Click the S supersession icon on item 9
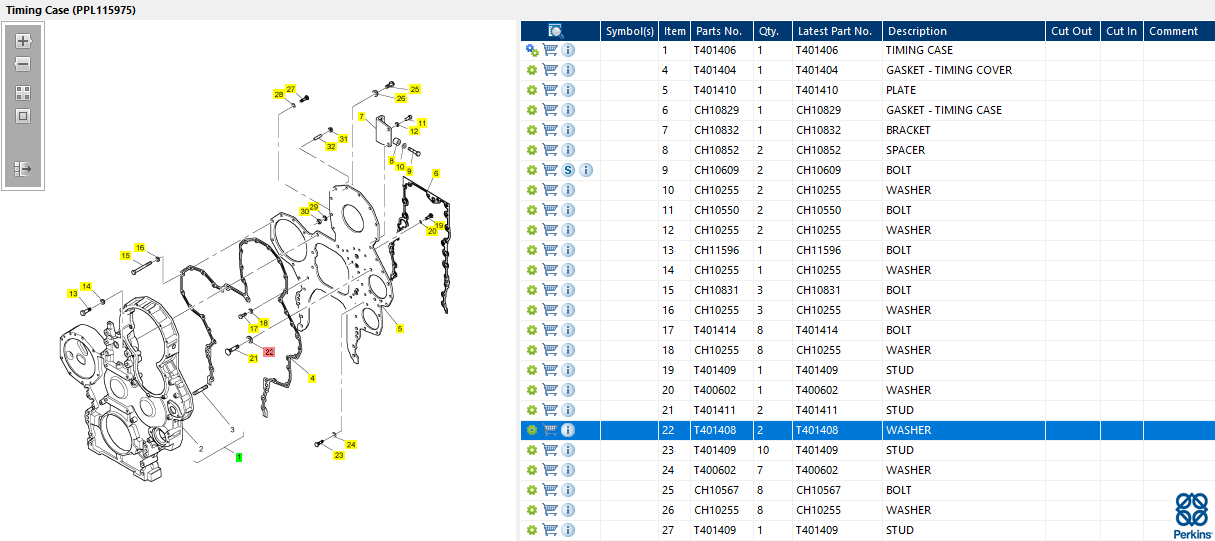The image size is (1215, 541). click(x=568, y=170)
